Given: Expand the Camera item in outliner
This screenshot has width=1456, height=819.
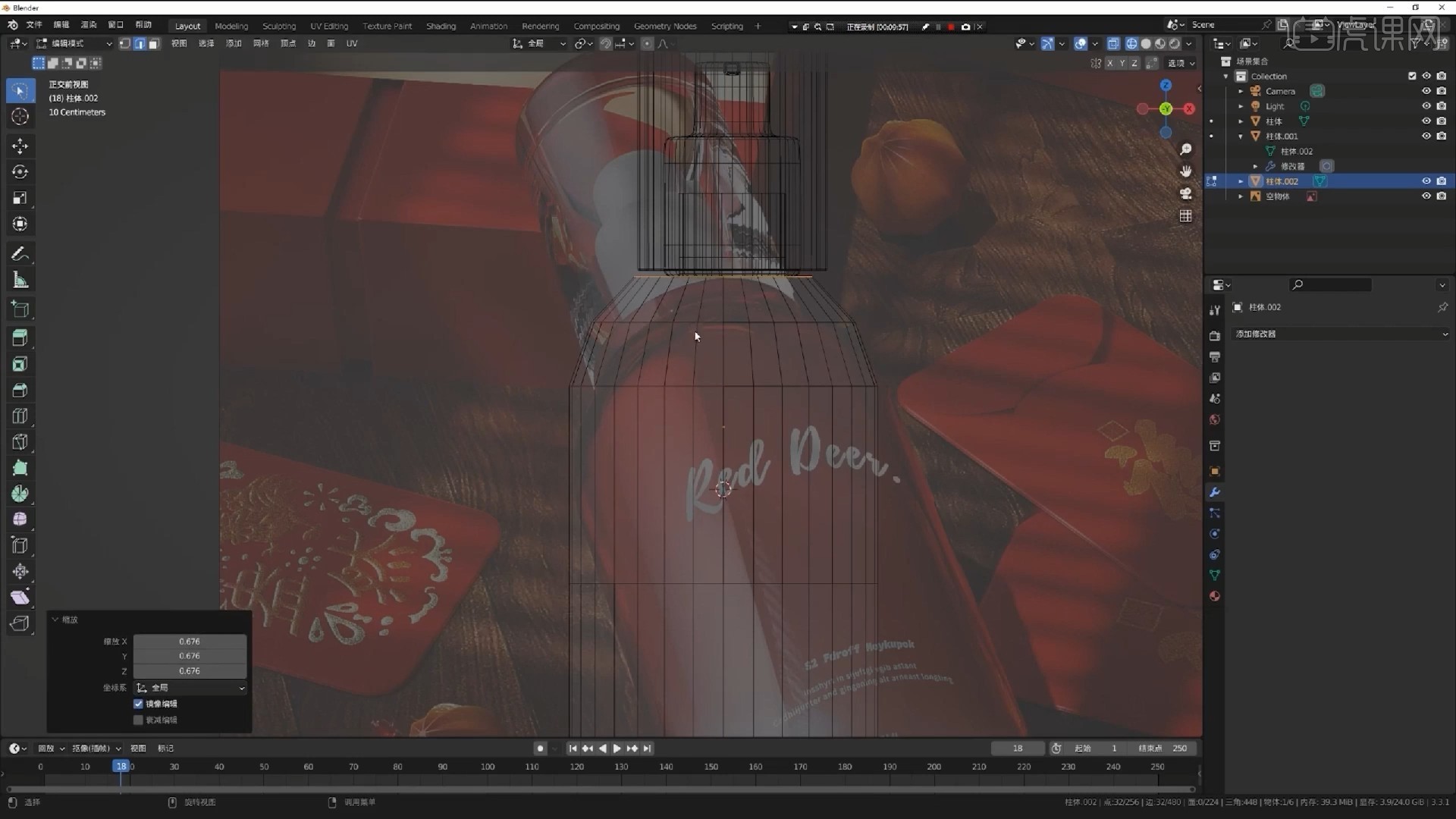Looking at the screenshot, I should click(x=1241, y=91).
